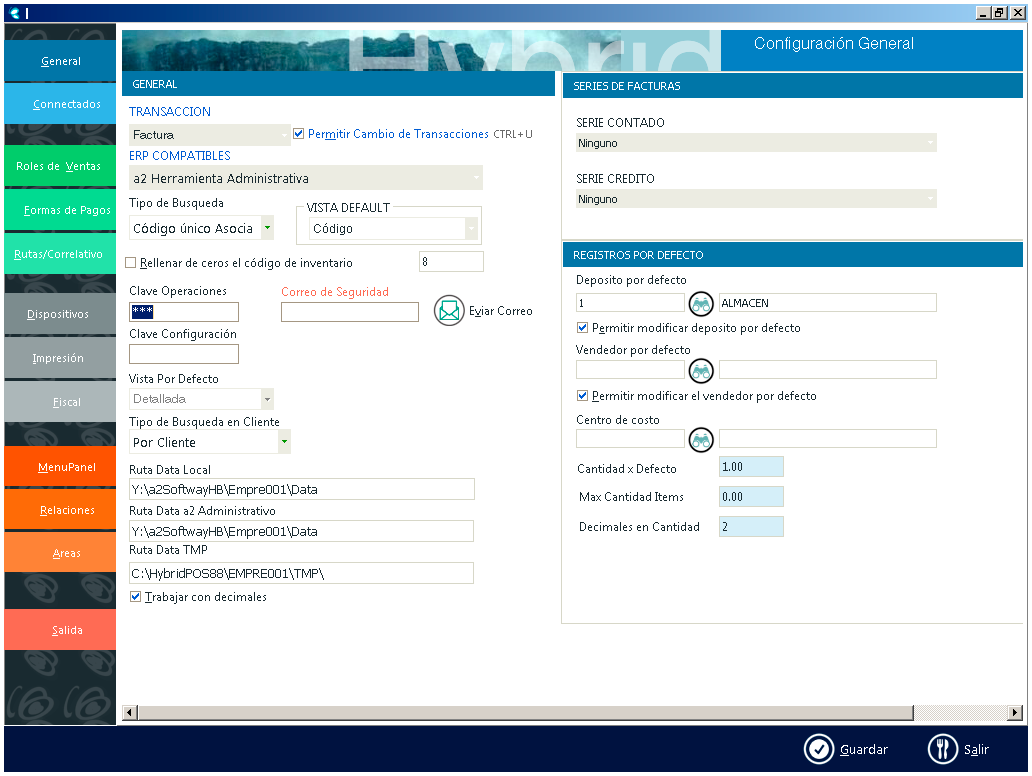This screenshot has width=1032, height=776.
Task: Click the Vendedor por defecto name field
Action: click(827, 369)
